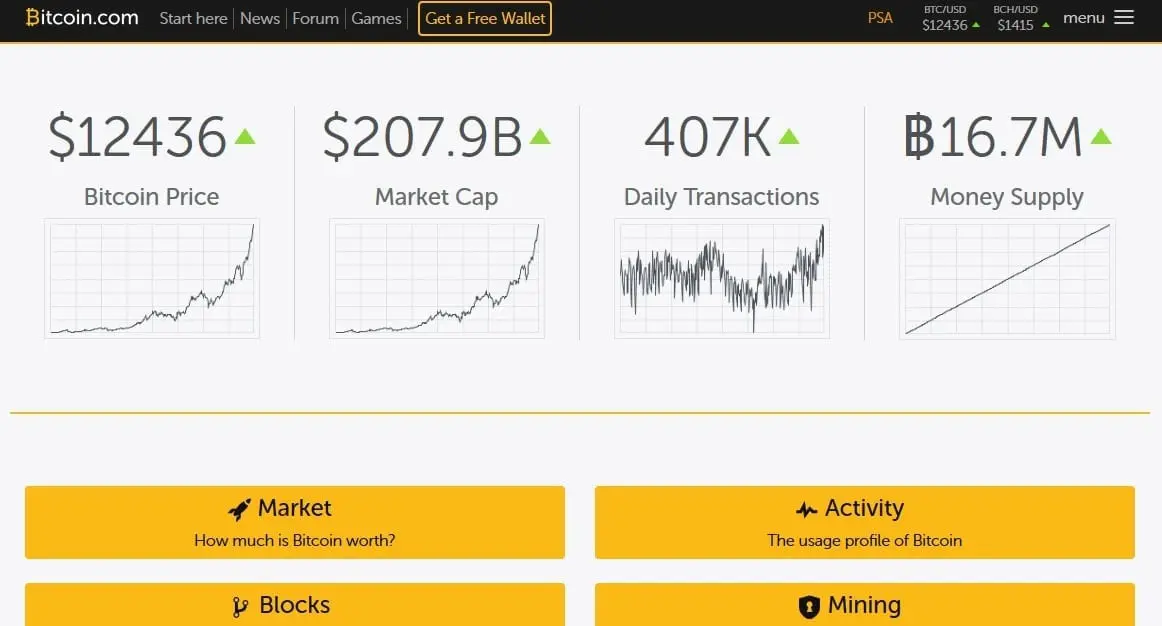Click the BTC/USD price ticker
Screen dimensions: 1162x626
tap(951, 19)
